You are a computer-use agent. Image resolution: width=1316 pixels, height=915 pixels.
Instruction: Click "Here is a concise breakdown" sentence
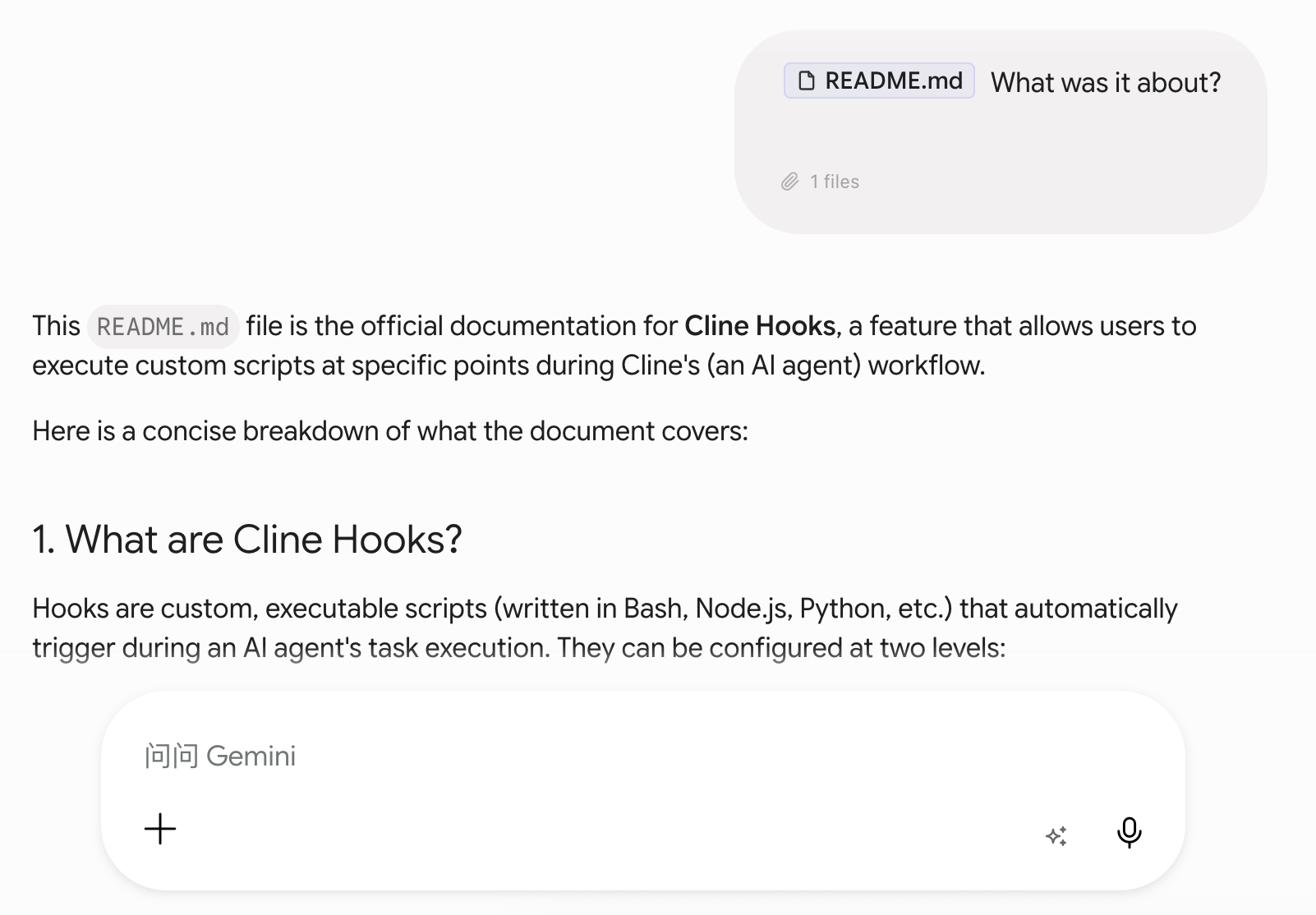pos(390,431)
